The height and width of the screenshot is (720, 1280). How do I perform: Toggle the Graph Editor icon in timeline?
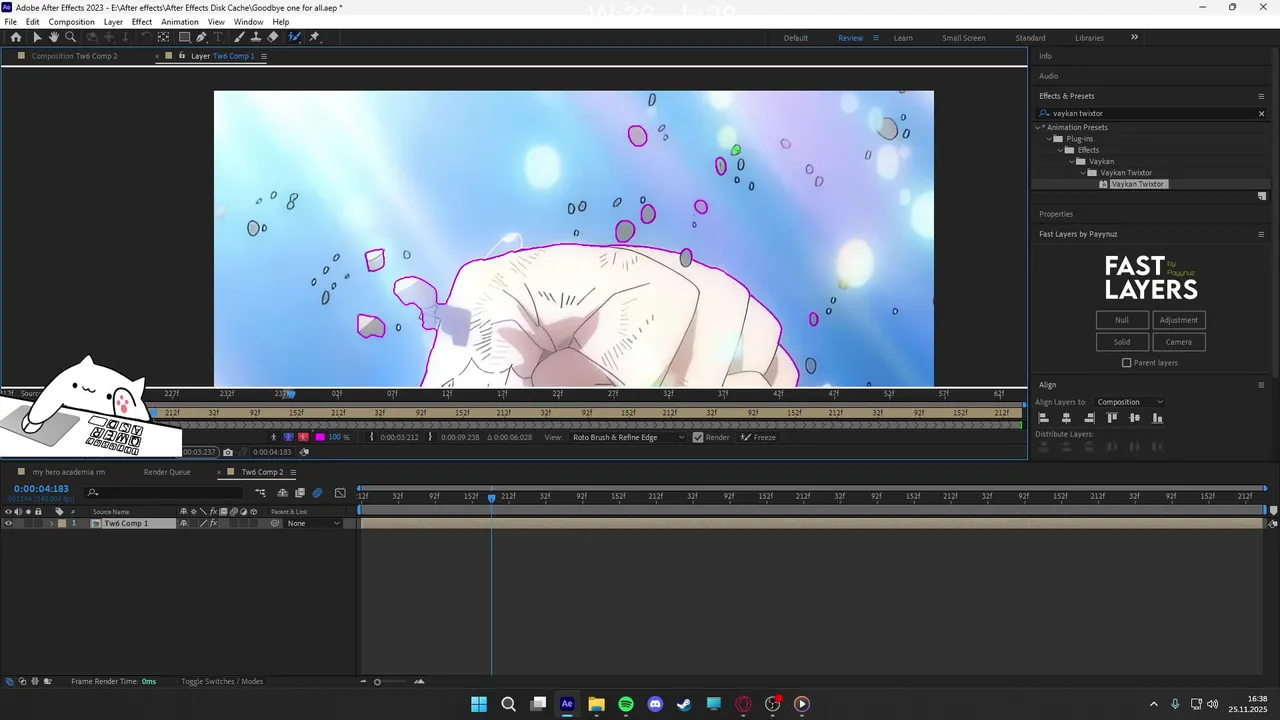point(340,492)
